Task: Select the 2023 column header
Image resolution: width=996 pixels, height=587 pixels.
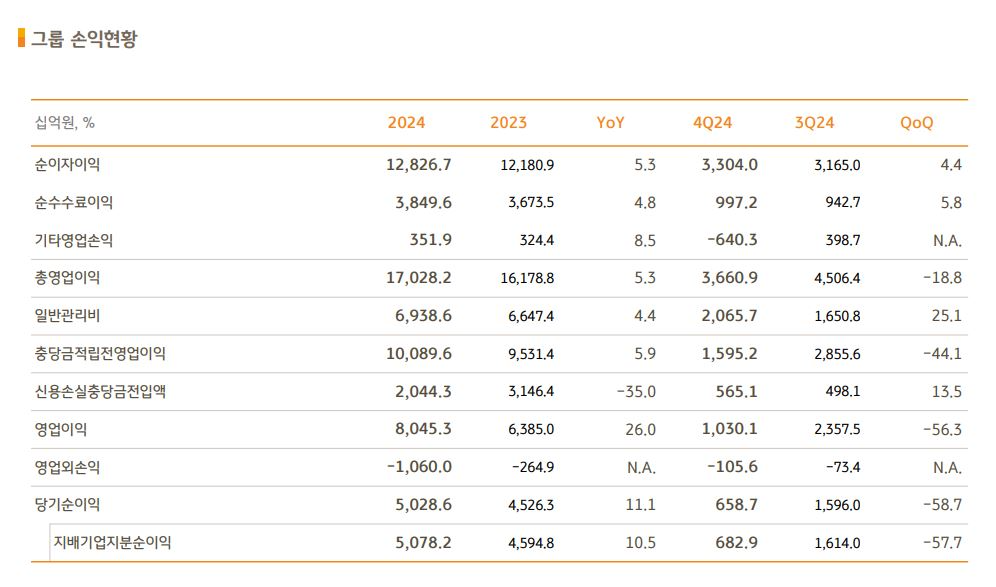Action: (x=508, y=123)
